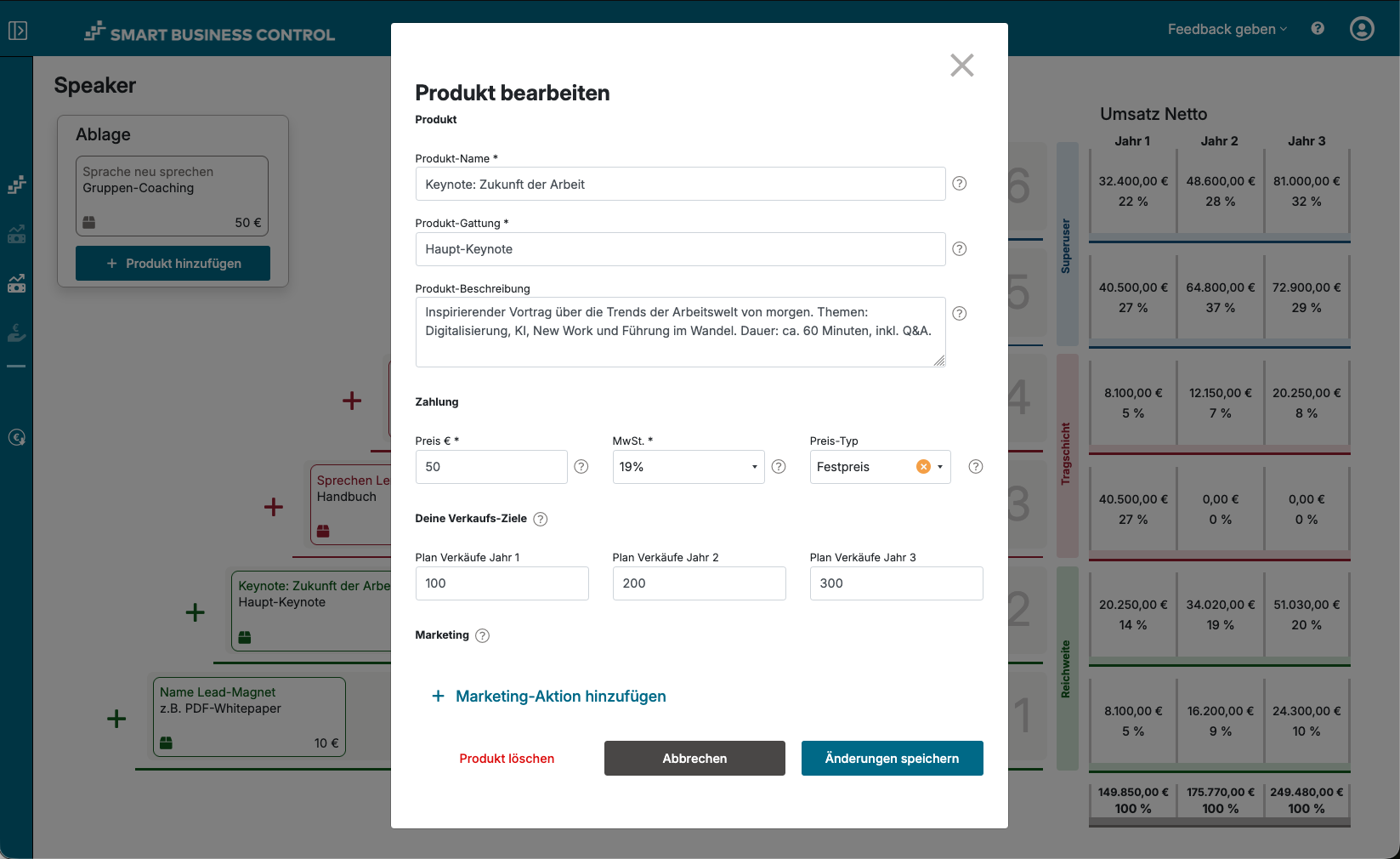Viewport: 1400px width, 859px height.
Task: Open the help question mark in top bar
Action: (x=1317, y=28)
